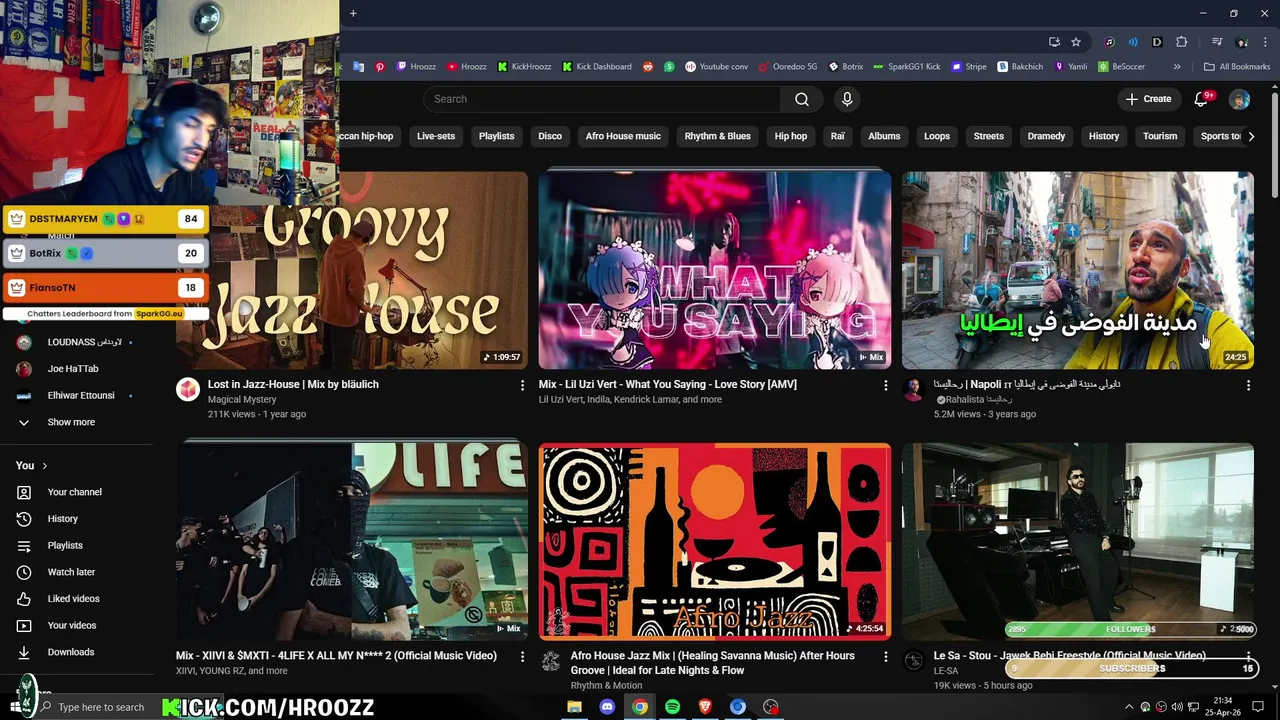Open LE-SA channel avatar
This screenshot has width=1280, height=720.
pos(913,661)
